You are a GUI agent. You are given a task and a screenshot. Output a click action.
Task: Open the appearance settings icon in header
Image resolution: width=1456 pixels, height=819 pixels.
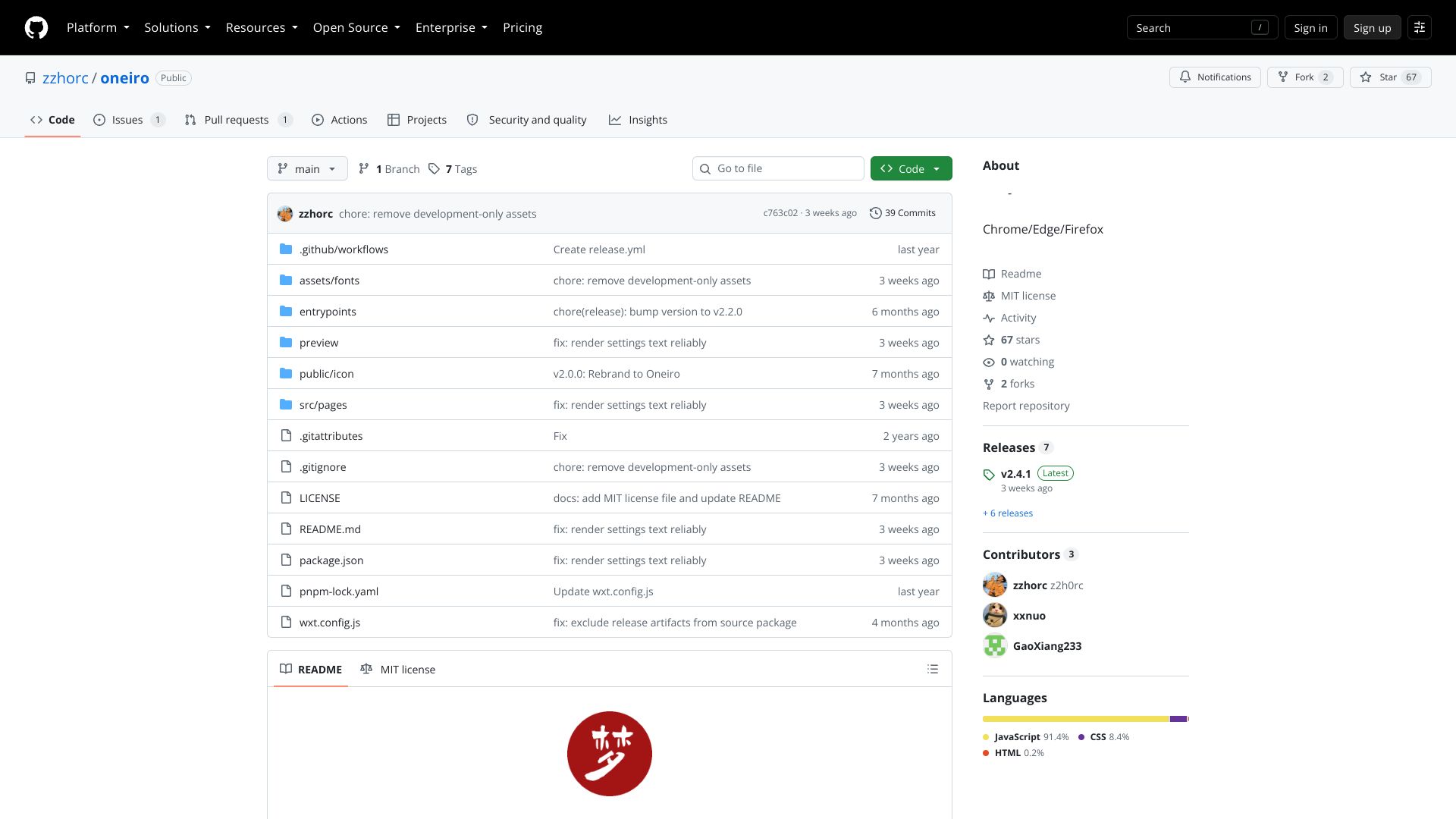click(1420, 27)
